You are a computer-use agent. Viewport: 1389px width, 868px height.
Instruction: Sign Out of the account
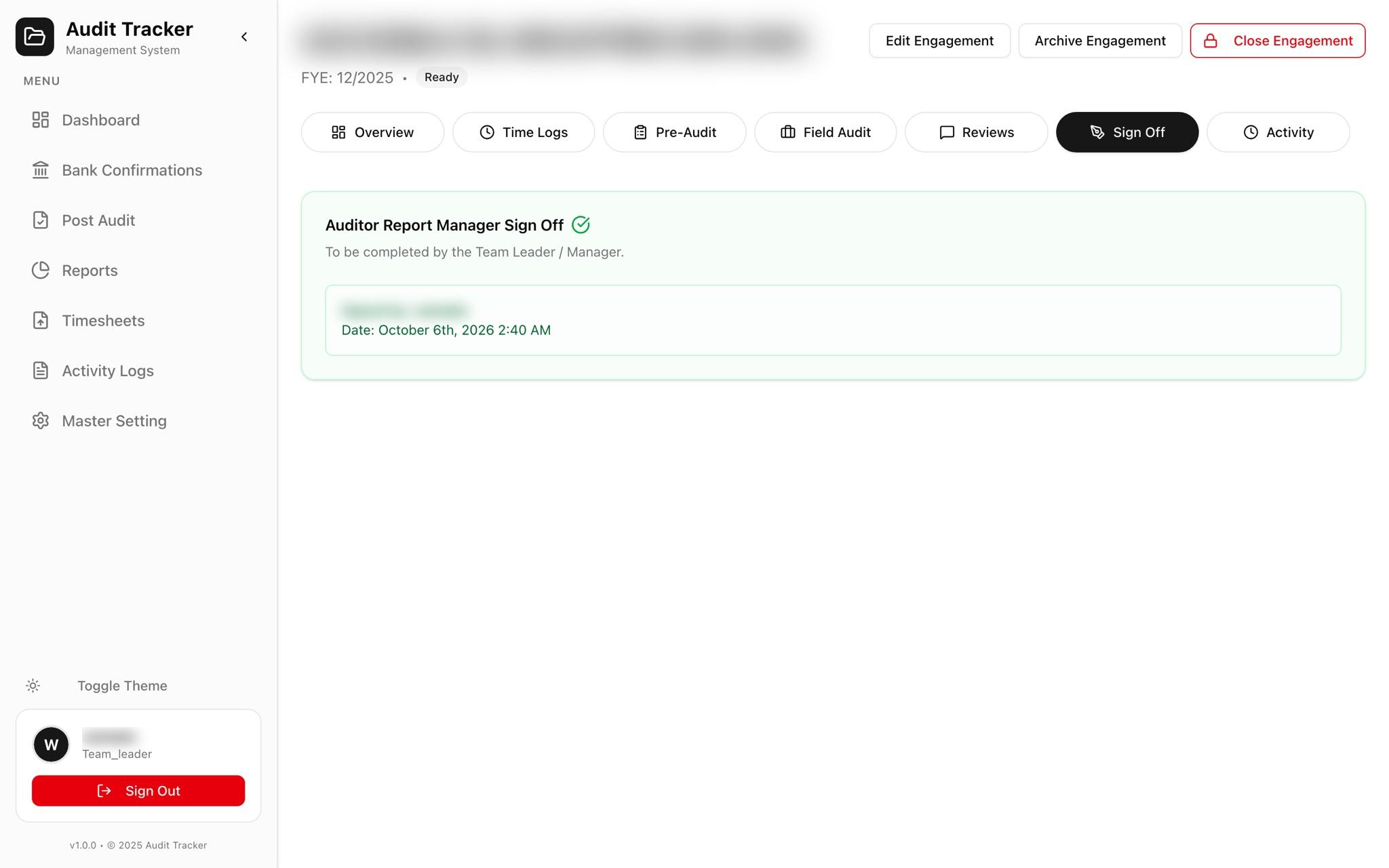(x=138, y=791)
